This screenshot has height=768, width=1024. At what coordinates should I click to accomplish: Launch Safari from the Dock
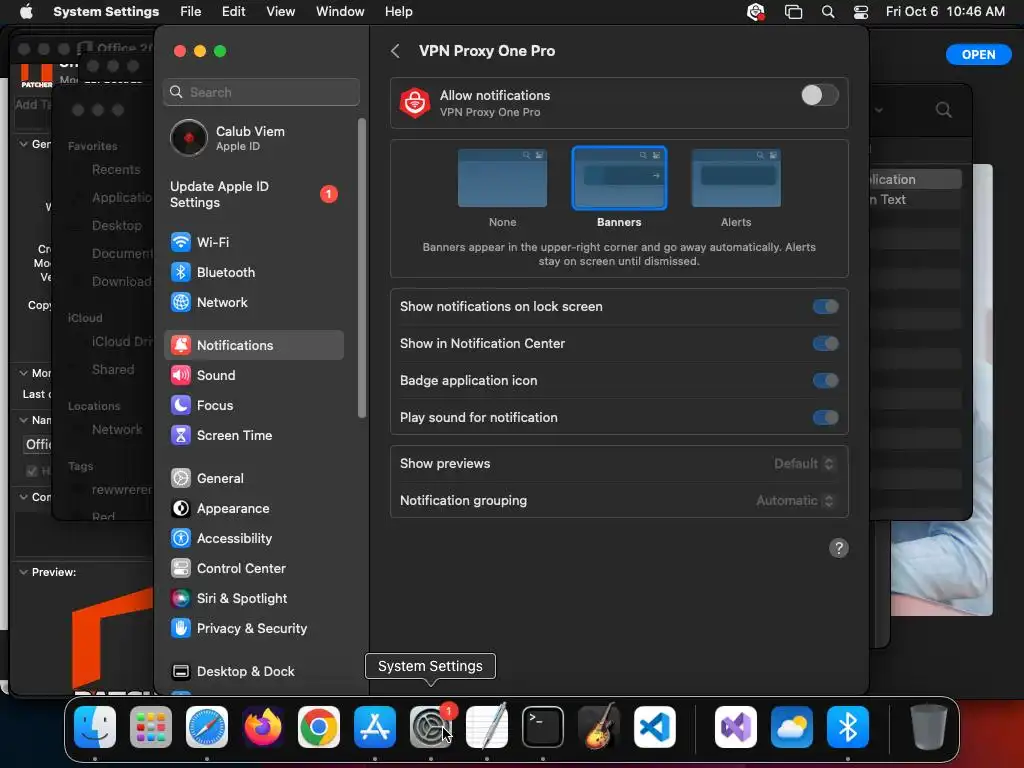[x=207, y=727]
